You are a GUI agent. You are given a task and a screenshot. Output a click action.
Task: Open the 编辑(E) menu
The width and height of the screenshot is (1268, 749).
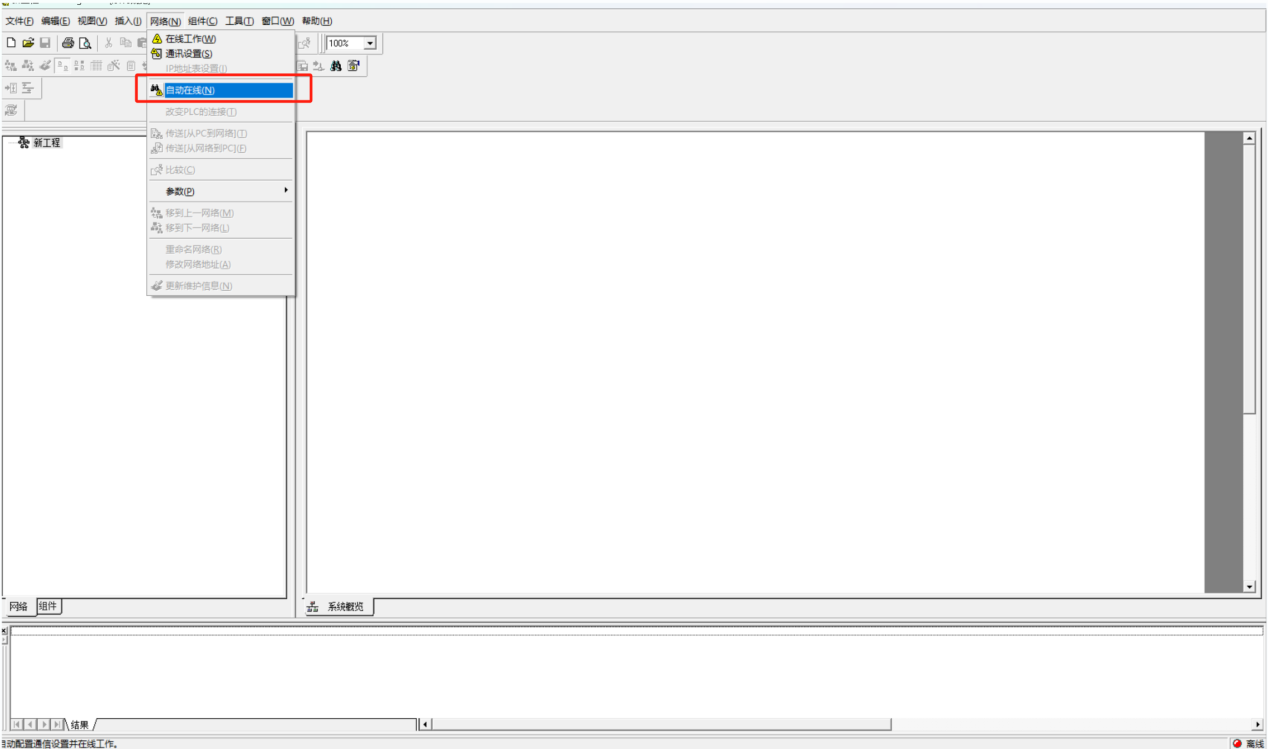tap(56, 21)
